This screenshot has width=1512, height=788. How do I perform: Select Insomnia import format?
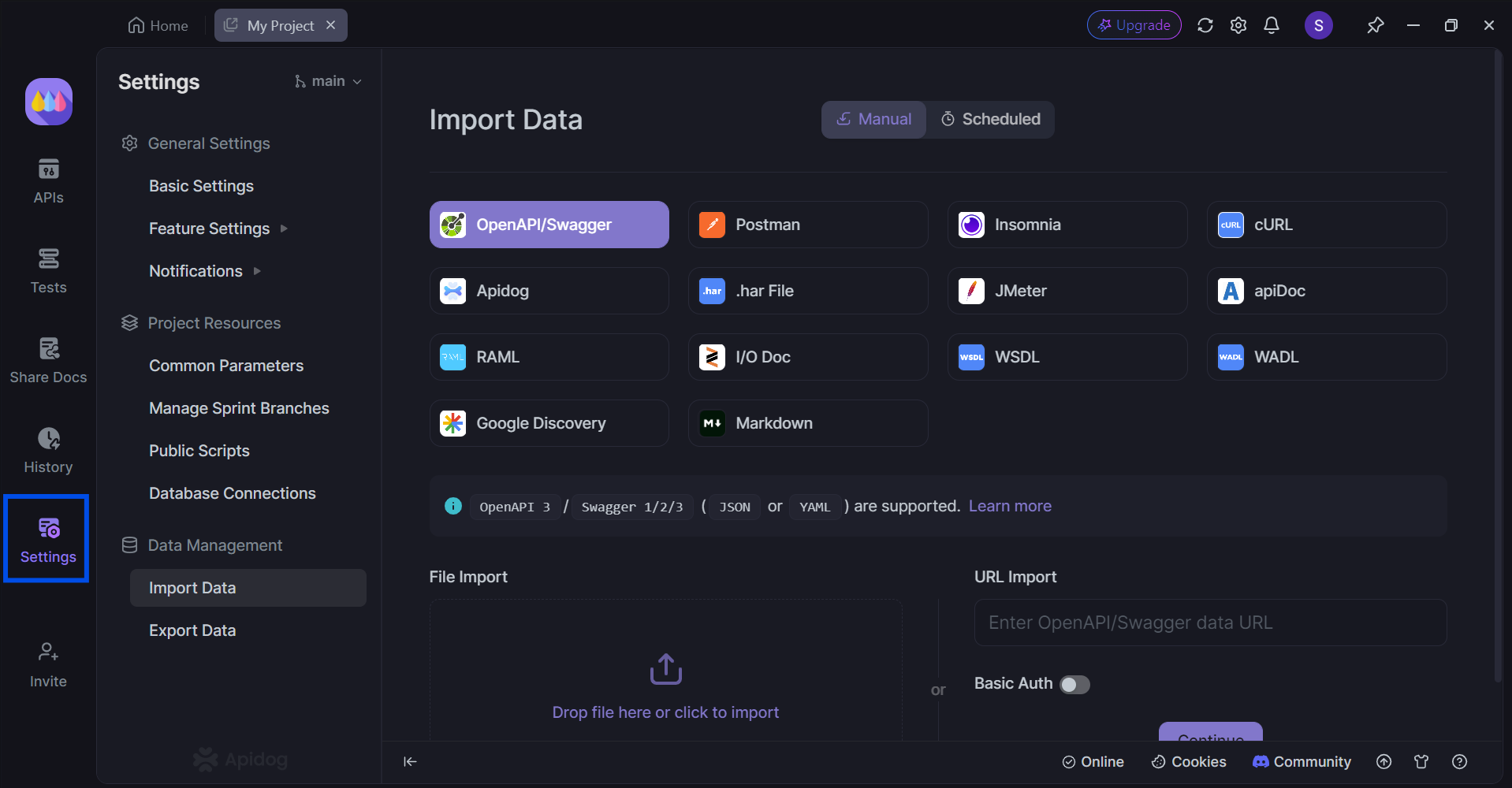pos(1067,225)
